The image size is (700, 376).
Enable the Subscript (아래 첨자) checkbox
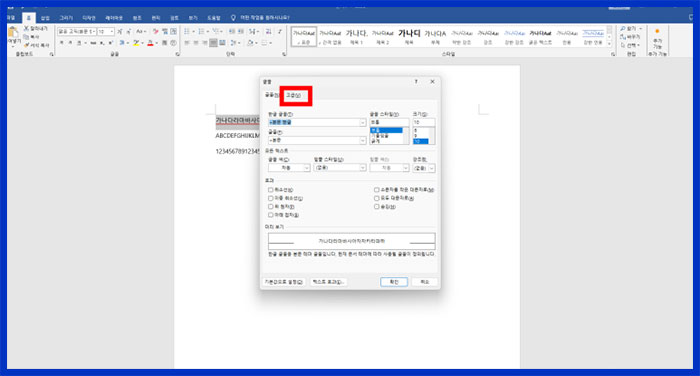click(271, 215)
